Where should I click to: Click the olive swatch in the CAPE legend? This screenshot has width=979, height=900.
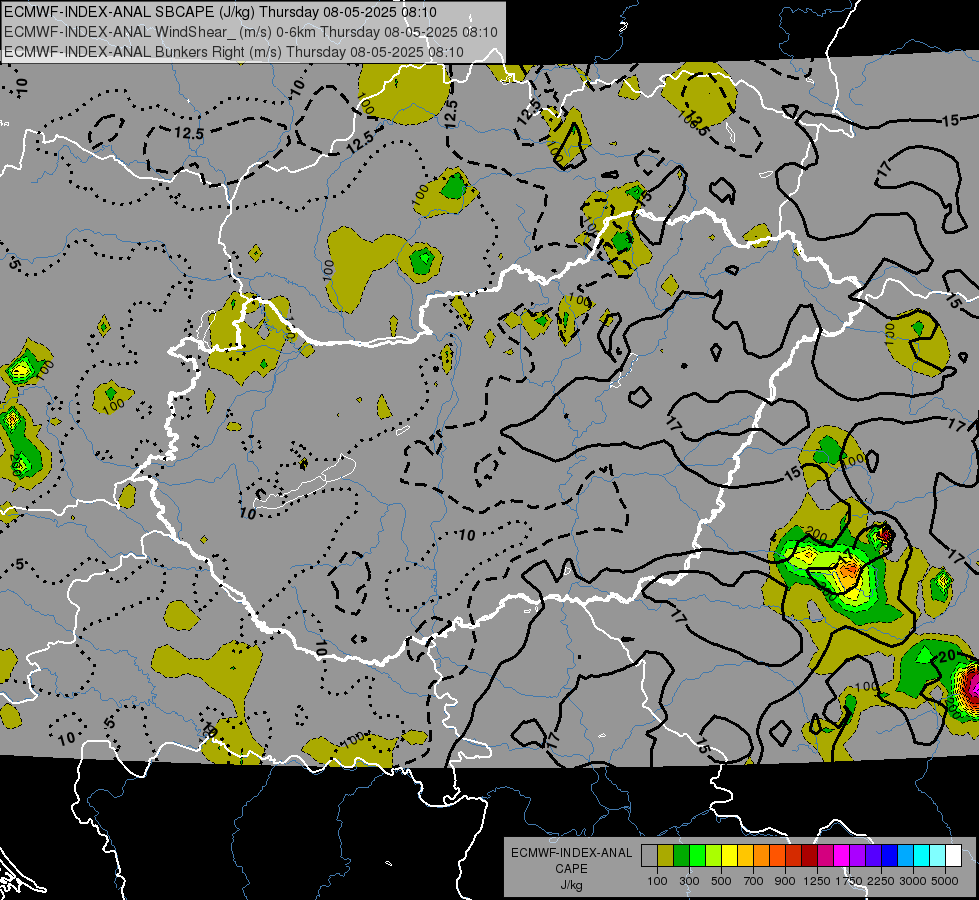tap(665, 856)
